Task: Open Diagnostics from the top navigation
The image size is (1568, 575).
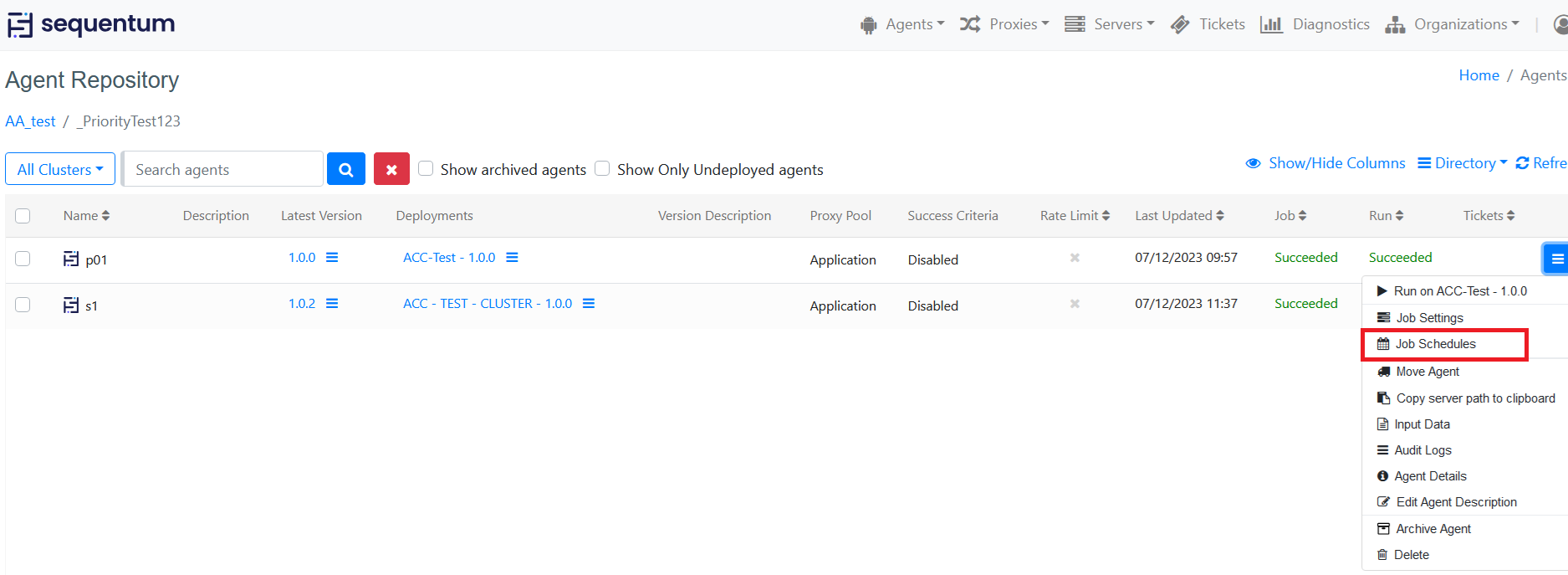Action: [x=1315, y=24]
